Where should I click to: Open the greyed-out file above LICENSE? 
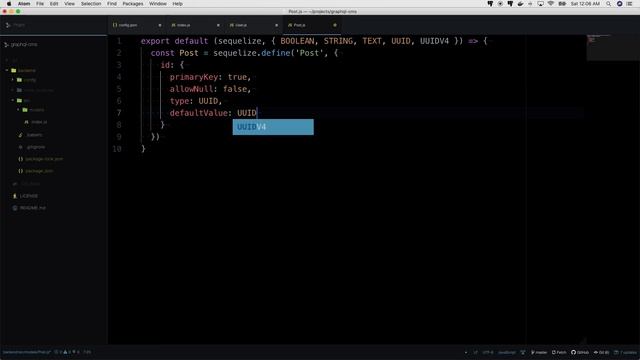27,184
